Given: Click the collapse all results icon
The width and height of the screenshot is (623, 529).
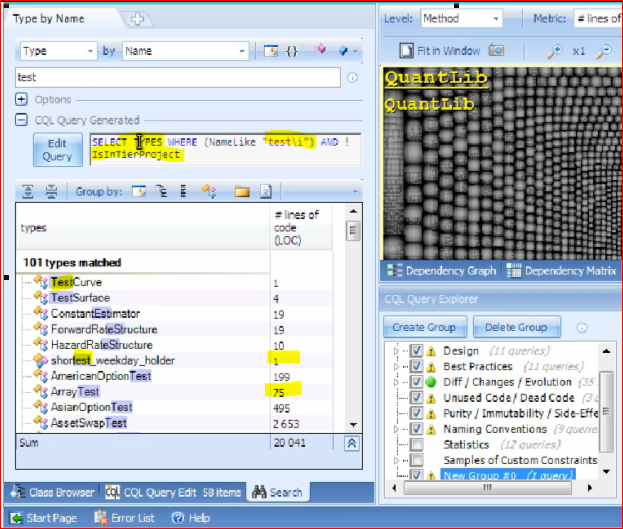Looking at the screenshot, I should [51, 192].
